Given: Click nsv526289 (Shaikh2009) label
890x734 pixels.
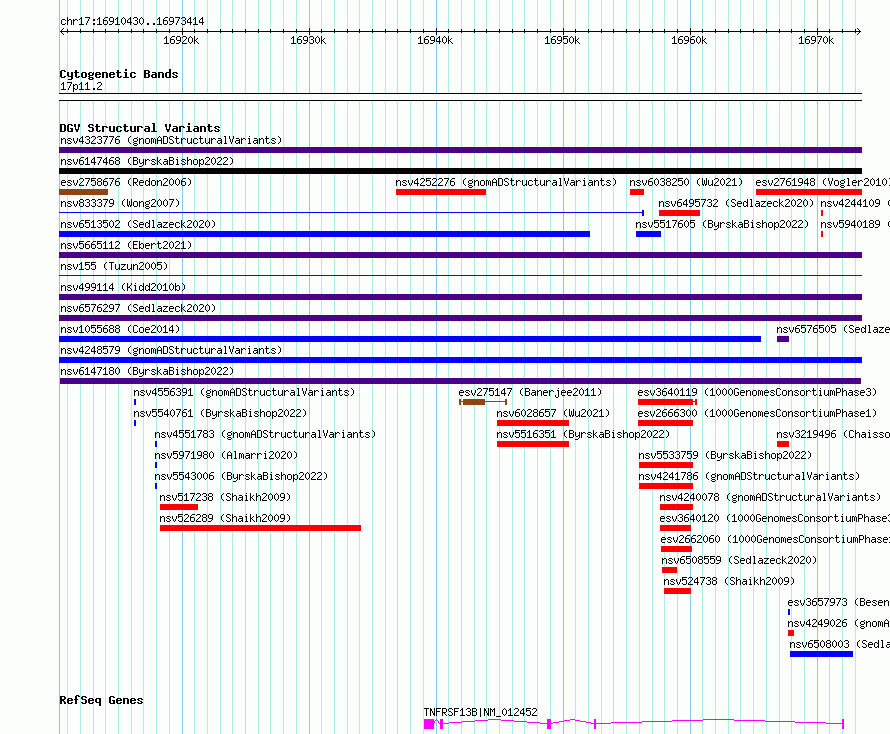Looking at the screenshot, I should [225, 518].
